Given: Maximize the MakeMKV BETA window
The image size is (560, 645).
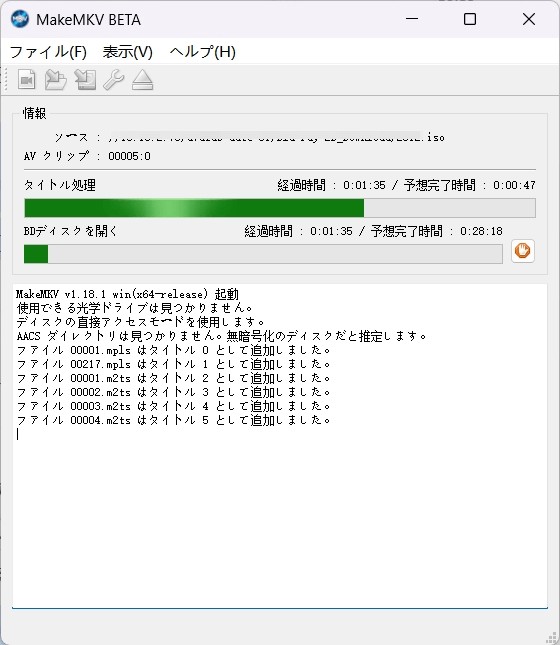Looking at the screenshot, I should coord(470,19).
